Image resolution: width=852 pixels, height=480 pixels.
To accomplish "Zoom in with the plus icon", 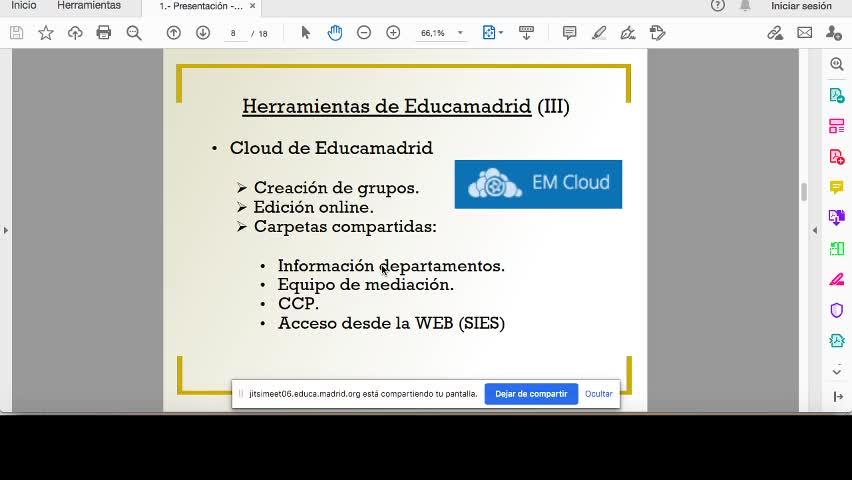I will coord(393,33).
